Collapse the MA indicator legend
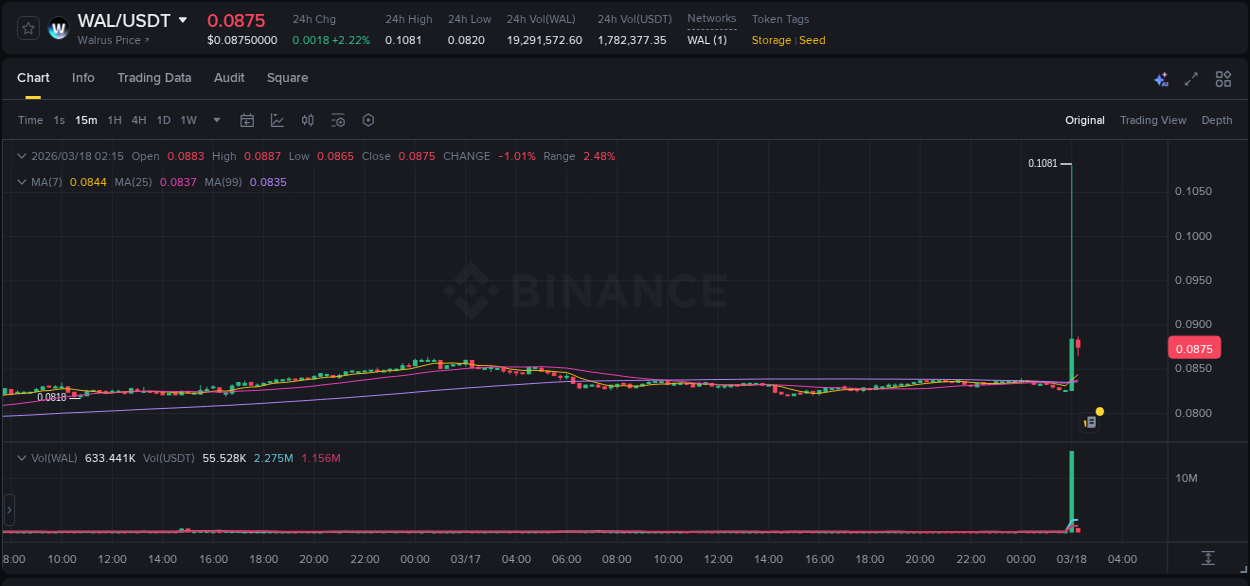The height and width of the screenshot is (586, 1250). (21, 182)
